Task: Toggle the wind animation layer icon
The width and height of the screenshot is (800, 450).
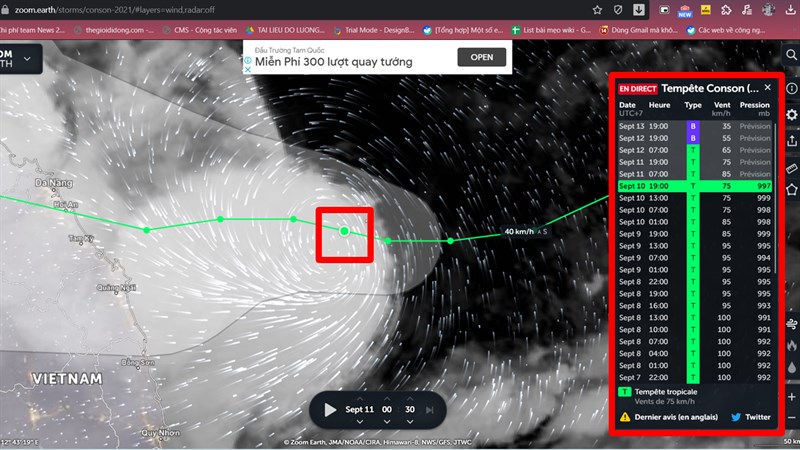Action: point(792,323)
